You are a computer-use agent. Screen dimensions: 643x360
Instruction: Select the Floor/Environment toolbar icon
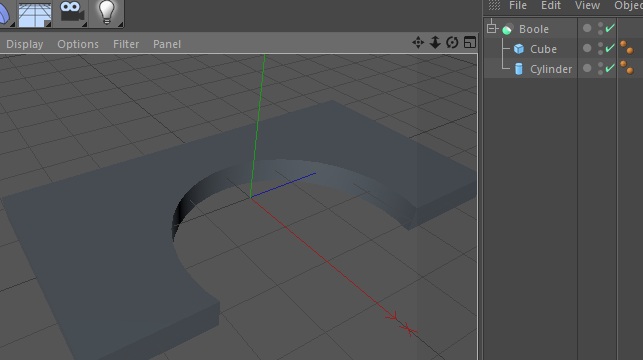point(35,14)
